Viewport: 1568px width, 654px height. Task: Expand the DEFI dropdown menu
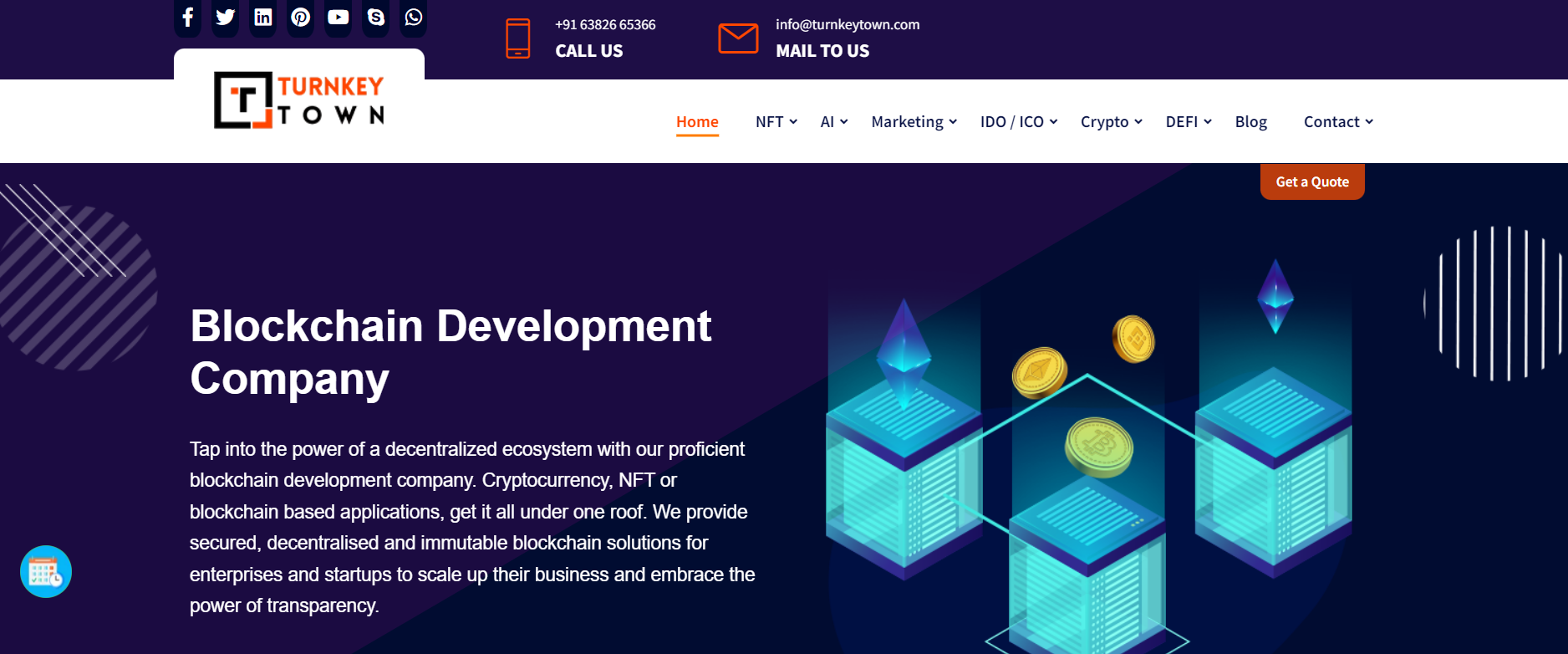[x=1189, y=122]
